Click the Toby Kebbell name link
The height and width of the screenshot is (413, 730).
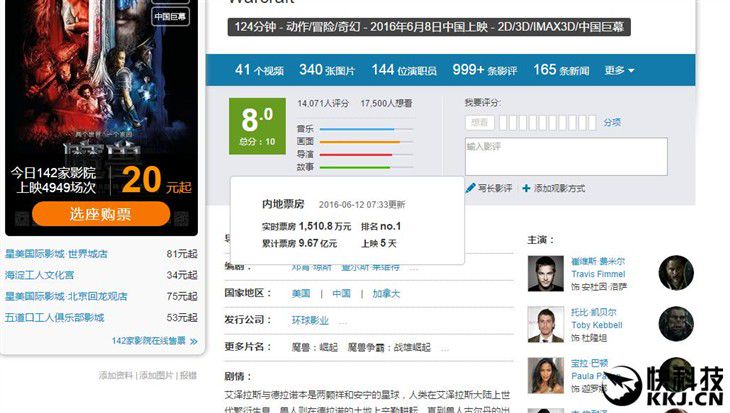point(597,325)
